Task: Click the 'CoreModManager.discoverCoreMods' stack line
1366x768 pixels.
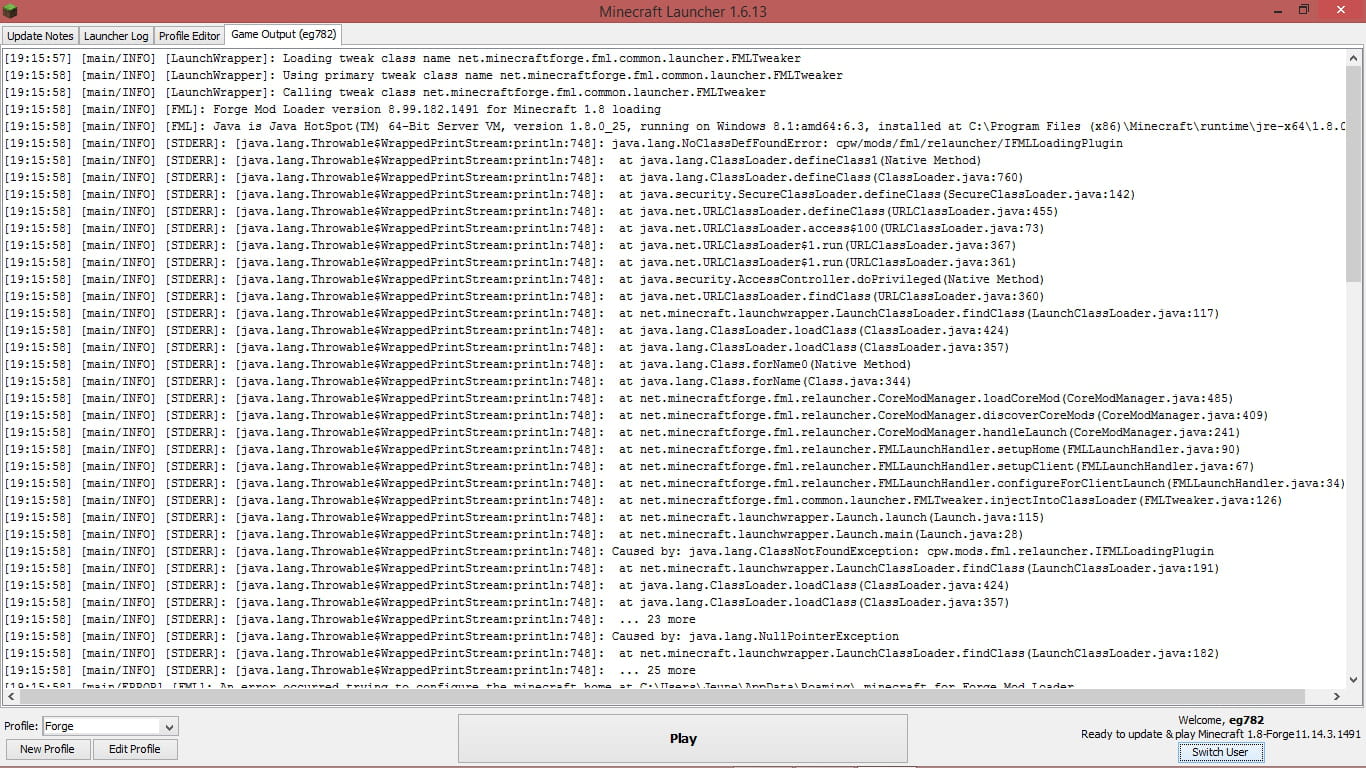Action: 637,415
